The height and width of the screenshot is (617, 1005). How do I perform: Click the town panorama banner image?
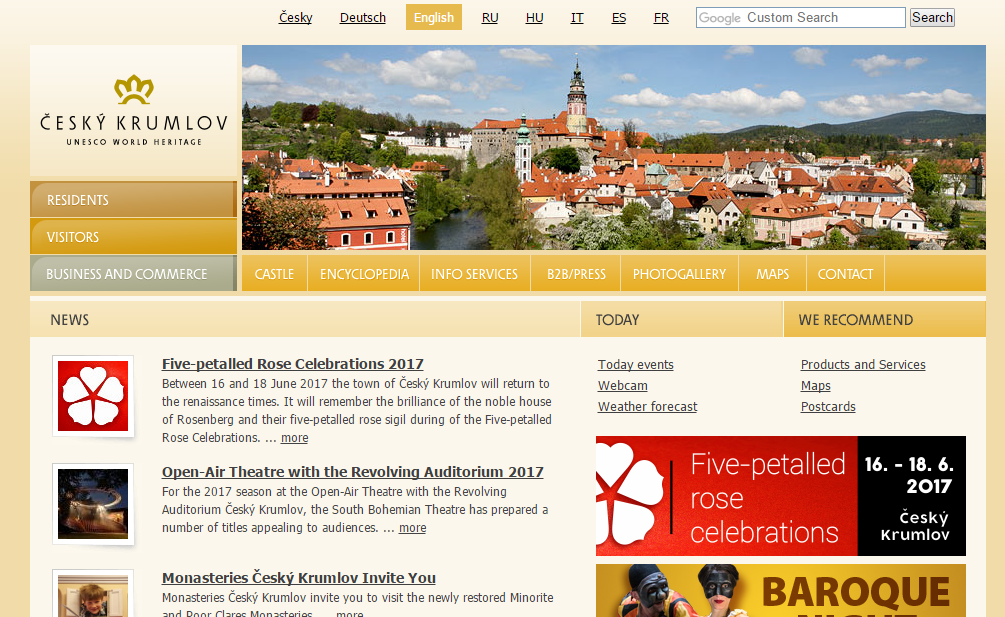click(613, 147)
